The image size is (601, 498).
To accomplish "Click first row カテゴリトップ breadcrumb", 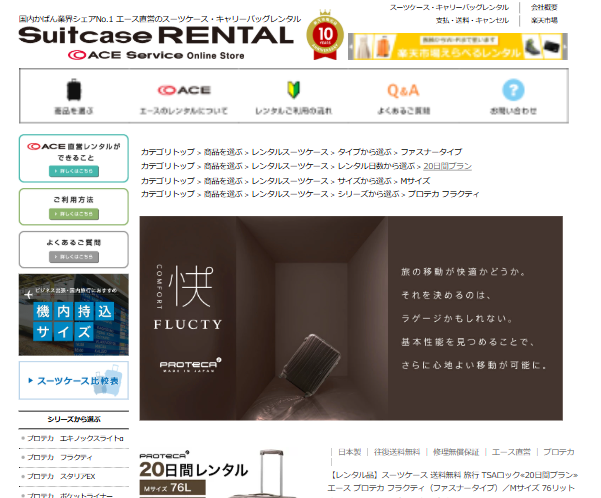I will tap(168, 152).
